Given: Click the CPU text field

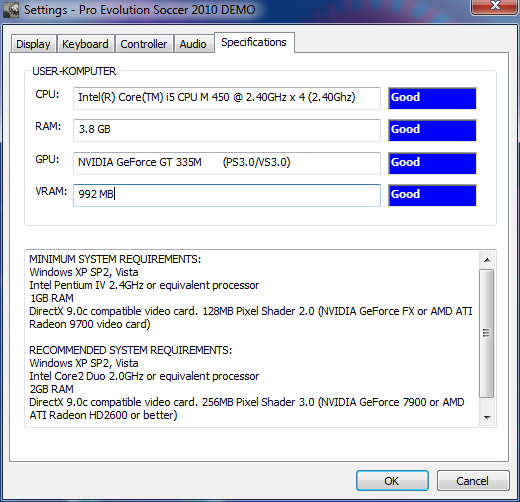Looking at the screenshot, I should [x=227, y=98].
